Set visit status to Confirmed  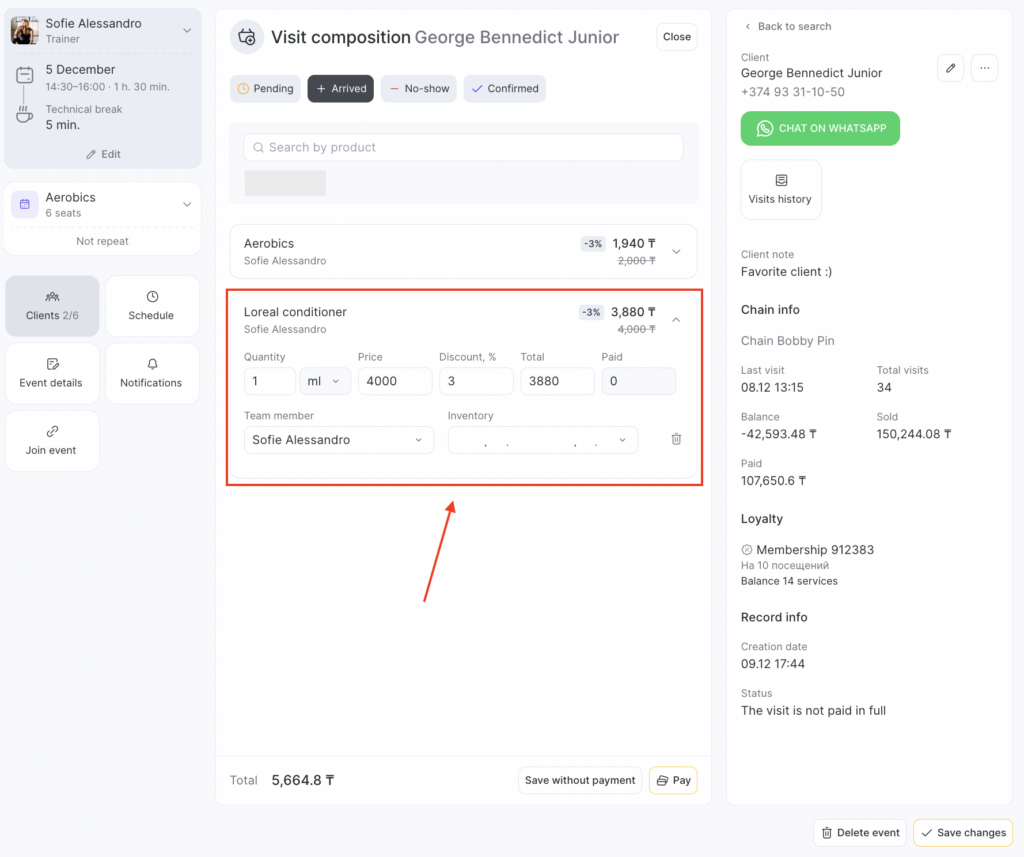coord(504,88)
